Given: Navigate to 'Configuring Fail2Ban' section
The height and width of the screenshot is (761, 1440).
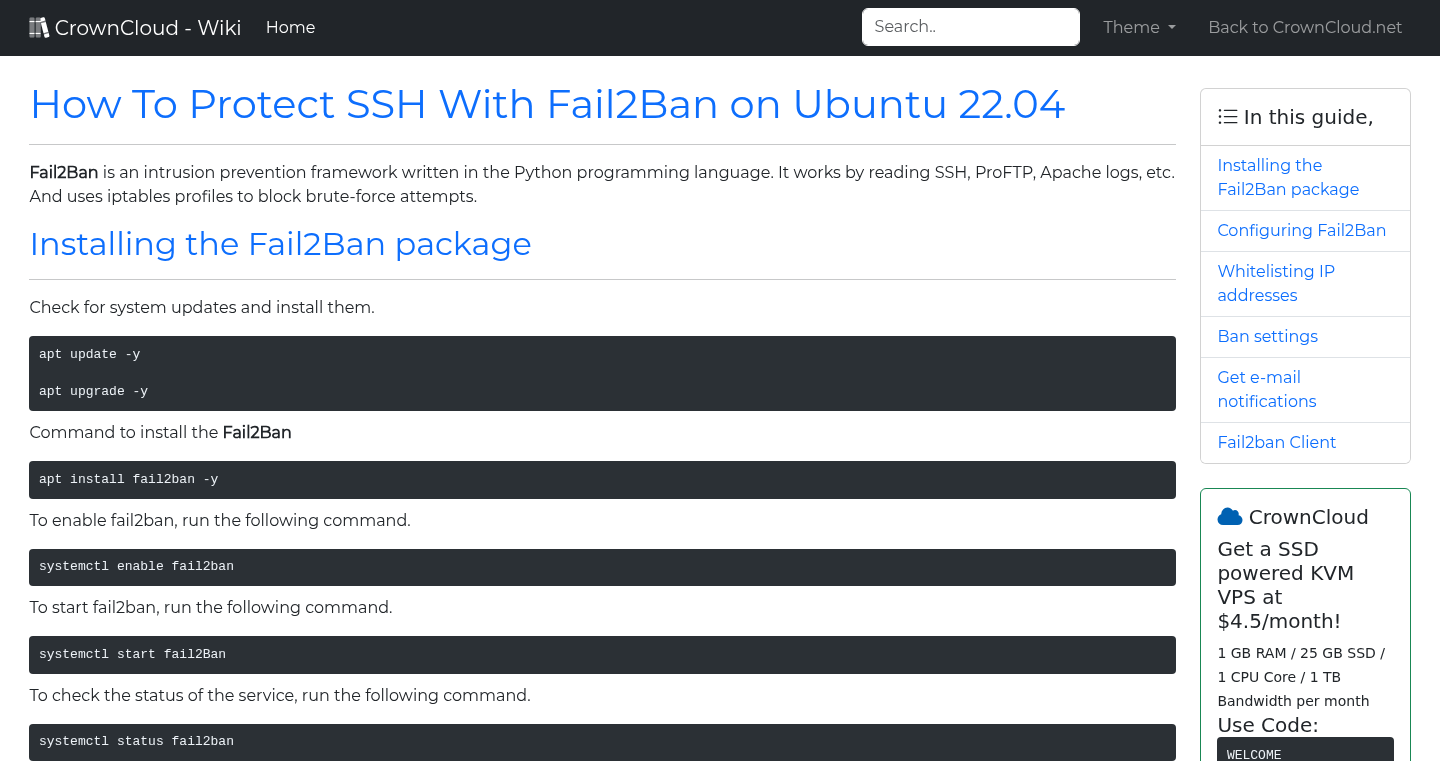Looking at the screenshot, I should [x=1301, y=230].
